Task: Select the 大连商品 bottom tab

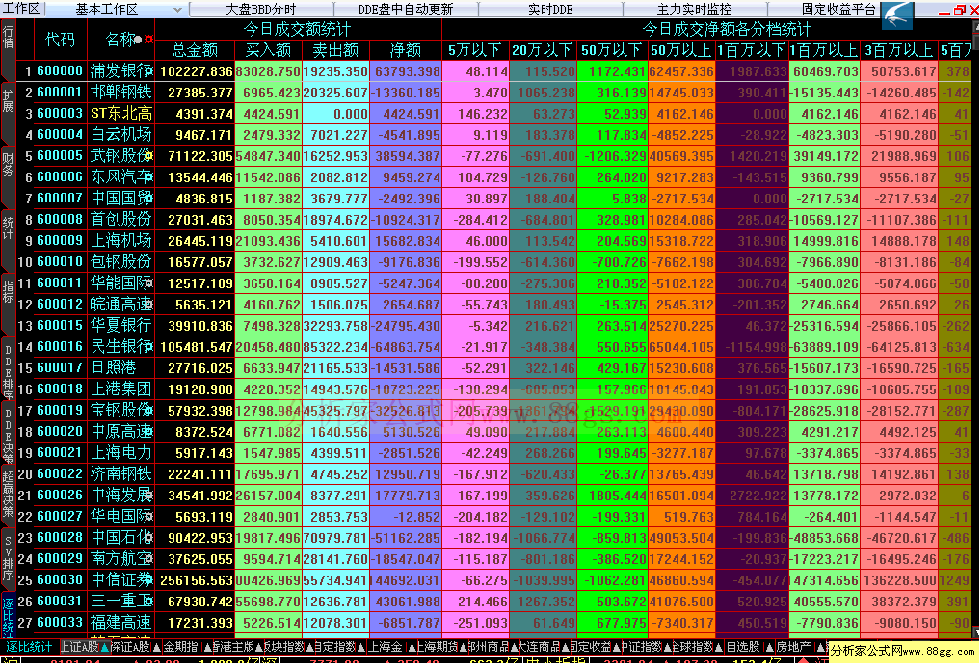Action: tap(539, 647)
